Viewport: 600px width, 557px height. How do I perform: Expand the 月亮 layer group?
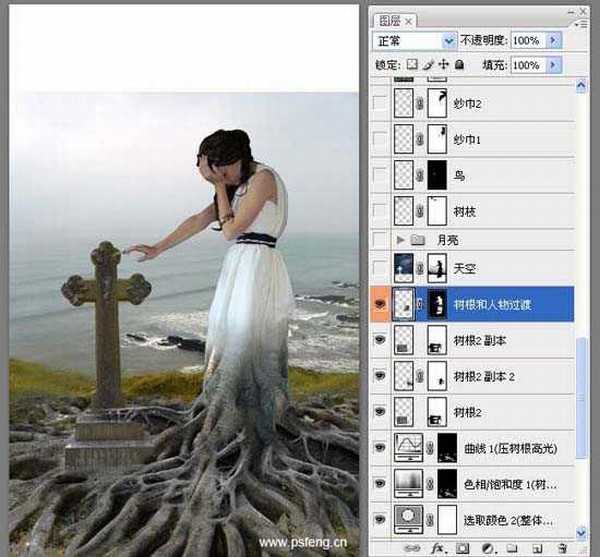[402, 240]
